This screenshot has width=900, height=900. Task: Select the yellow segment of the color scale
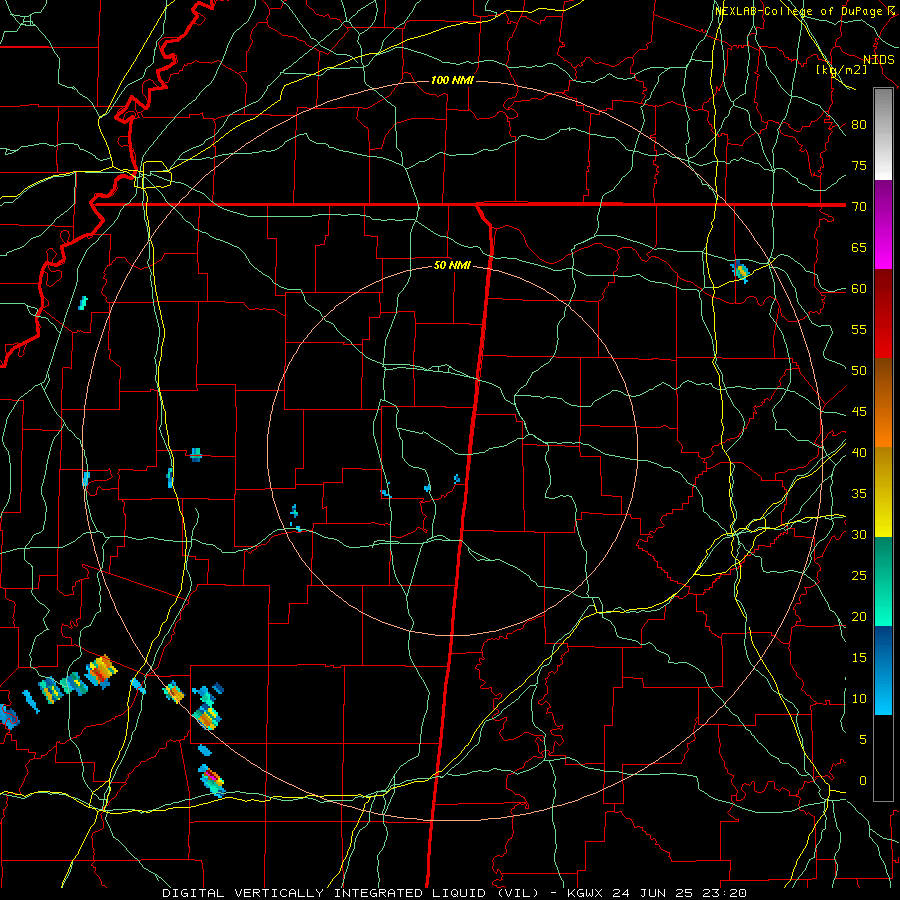point(883,492)
